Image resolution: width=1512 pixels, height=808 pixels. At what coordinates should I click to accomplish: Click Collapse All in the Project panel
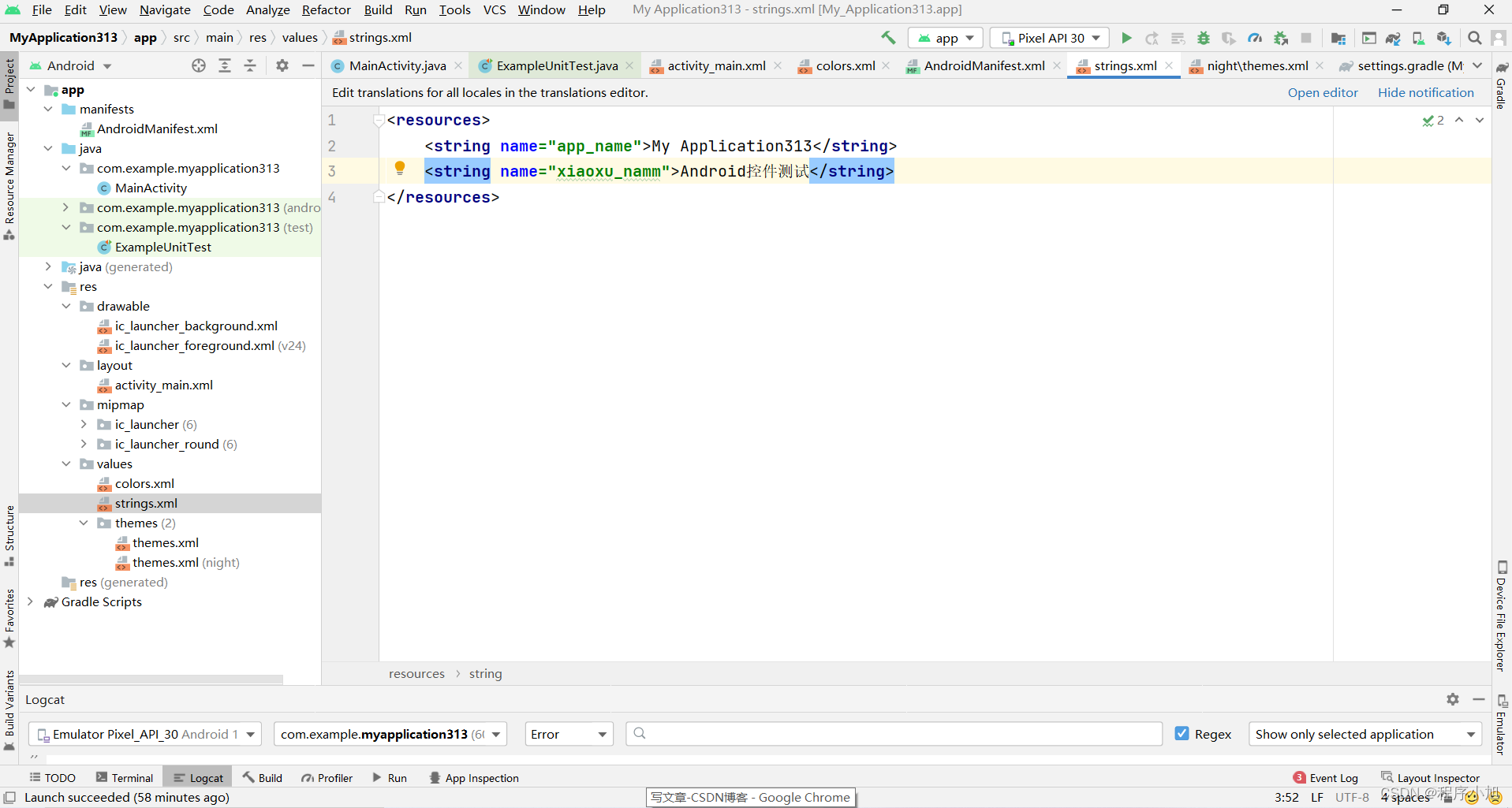(x=250, y=65)
